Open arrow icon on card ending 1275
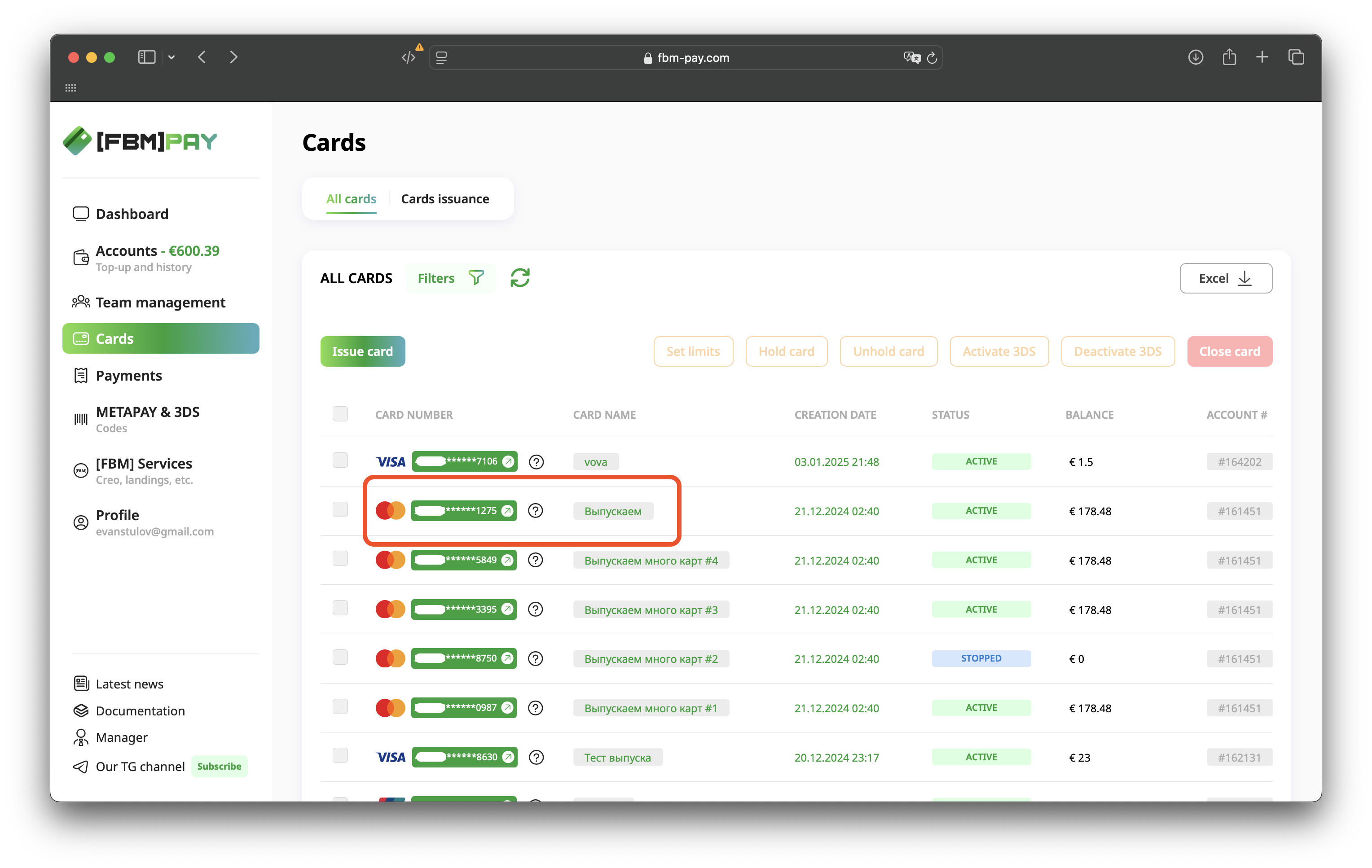The height and width of the screenshot is (868, 1372). [506, 511]
